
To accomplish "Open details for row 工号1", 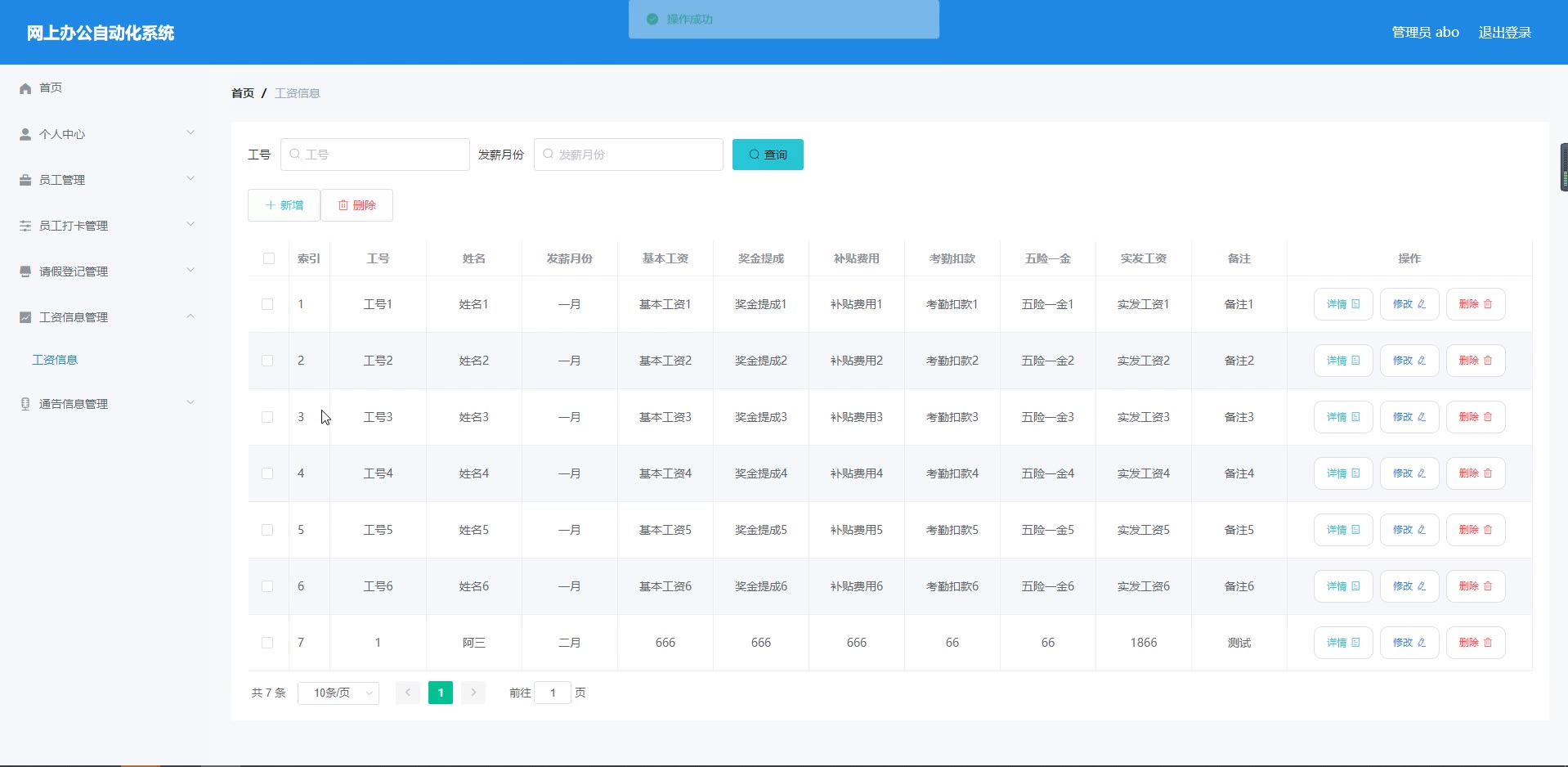I will (1343, 304).
